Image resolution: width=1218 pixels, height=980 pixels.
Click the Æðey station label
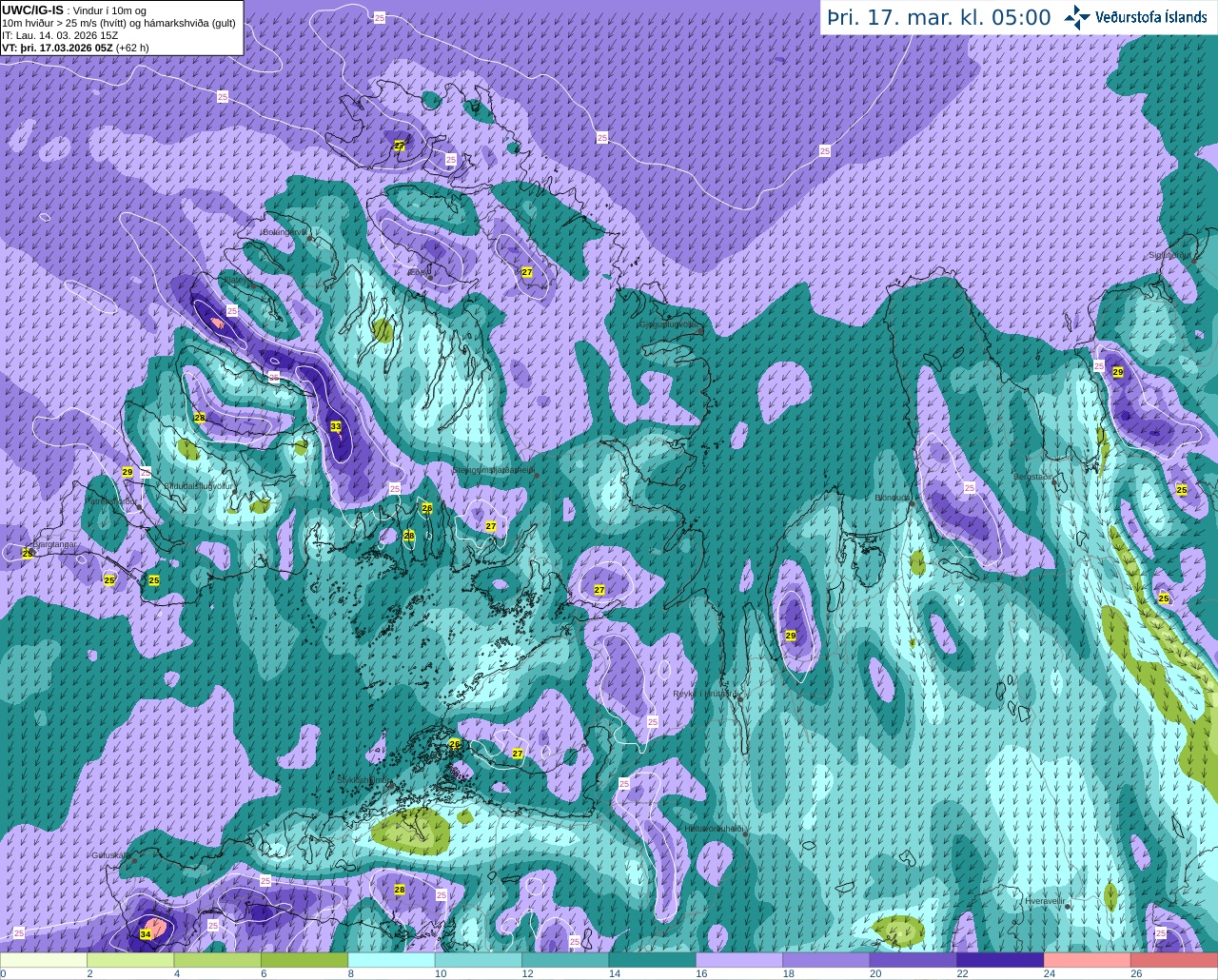pos(419,272)
